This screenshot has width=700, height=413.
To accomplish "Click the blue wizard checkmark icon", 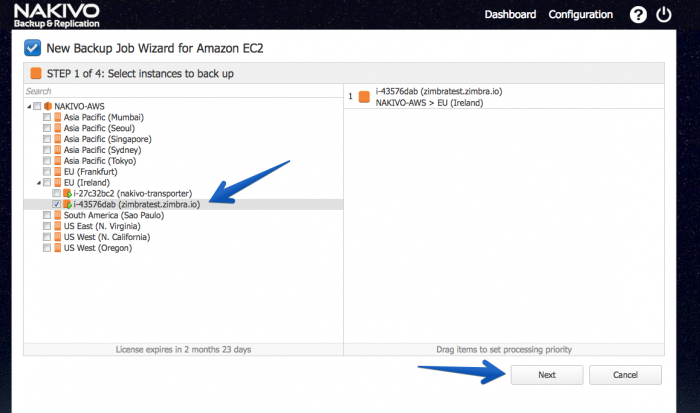I will [33, 48].
